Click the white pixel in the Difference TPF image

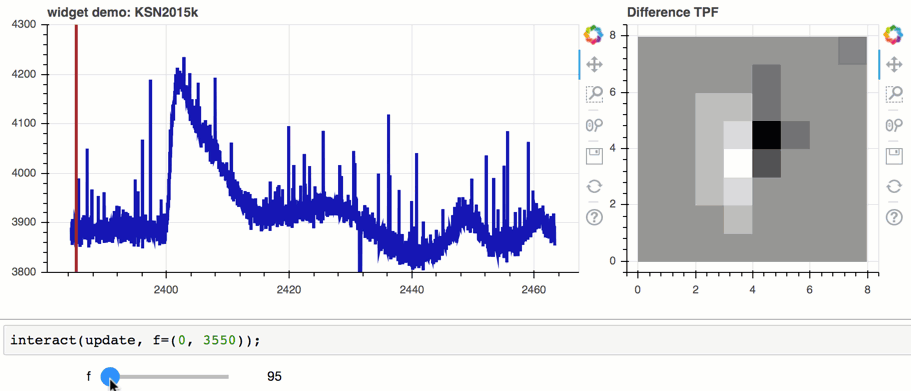[738, 163]
